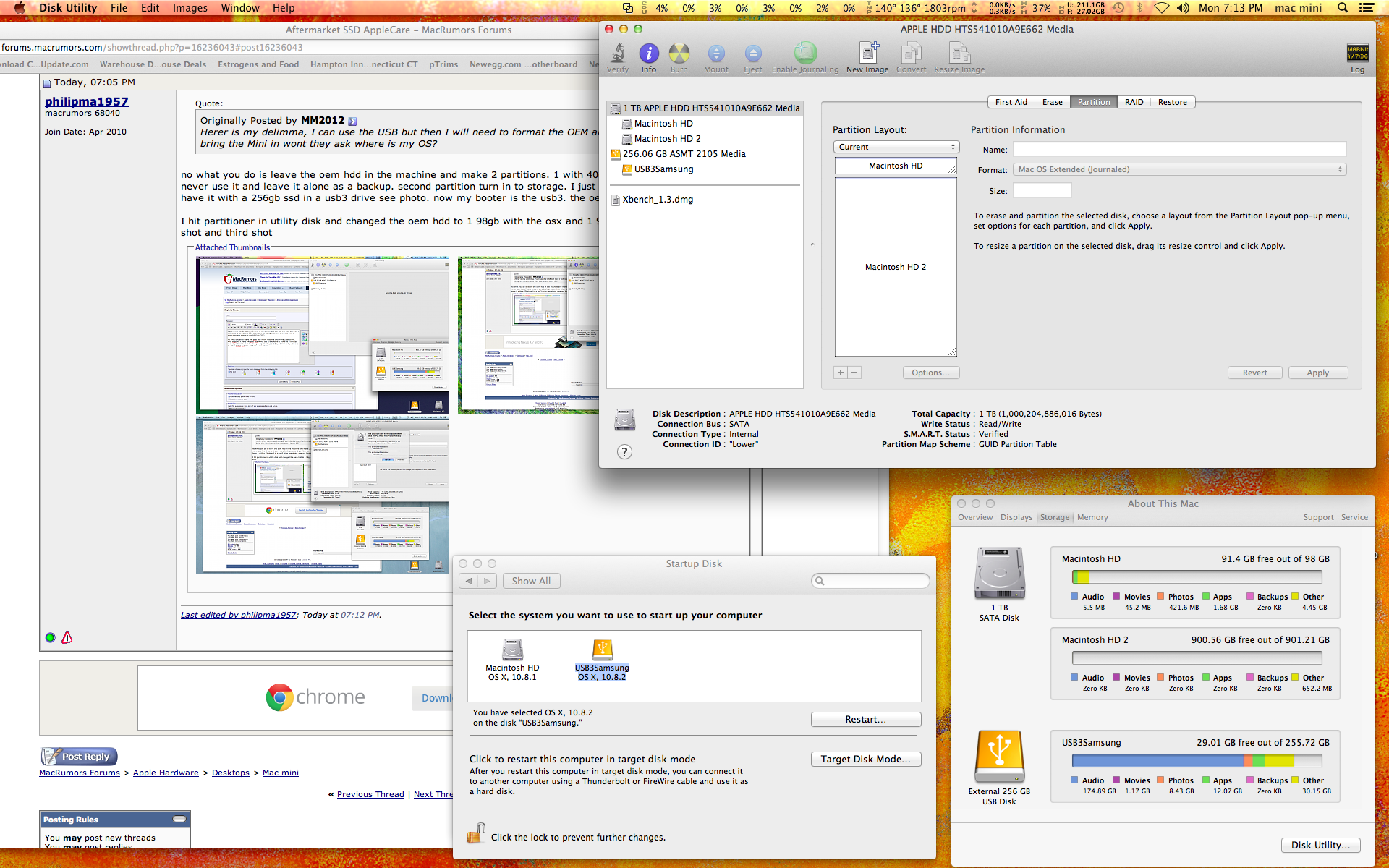Click the Restart... button in Startup Disk
This screenshot has height=868, width=1389.
[865, 719]
